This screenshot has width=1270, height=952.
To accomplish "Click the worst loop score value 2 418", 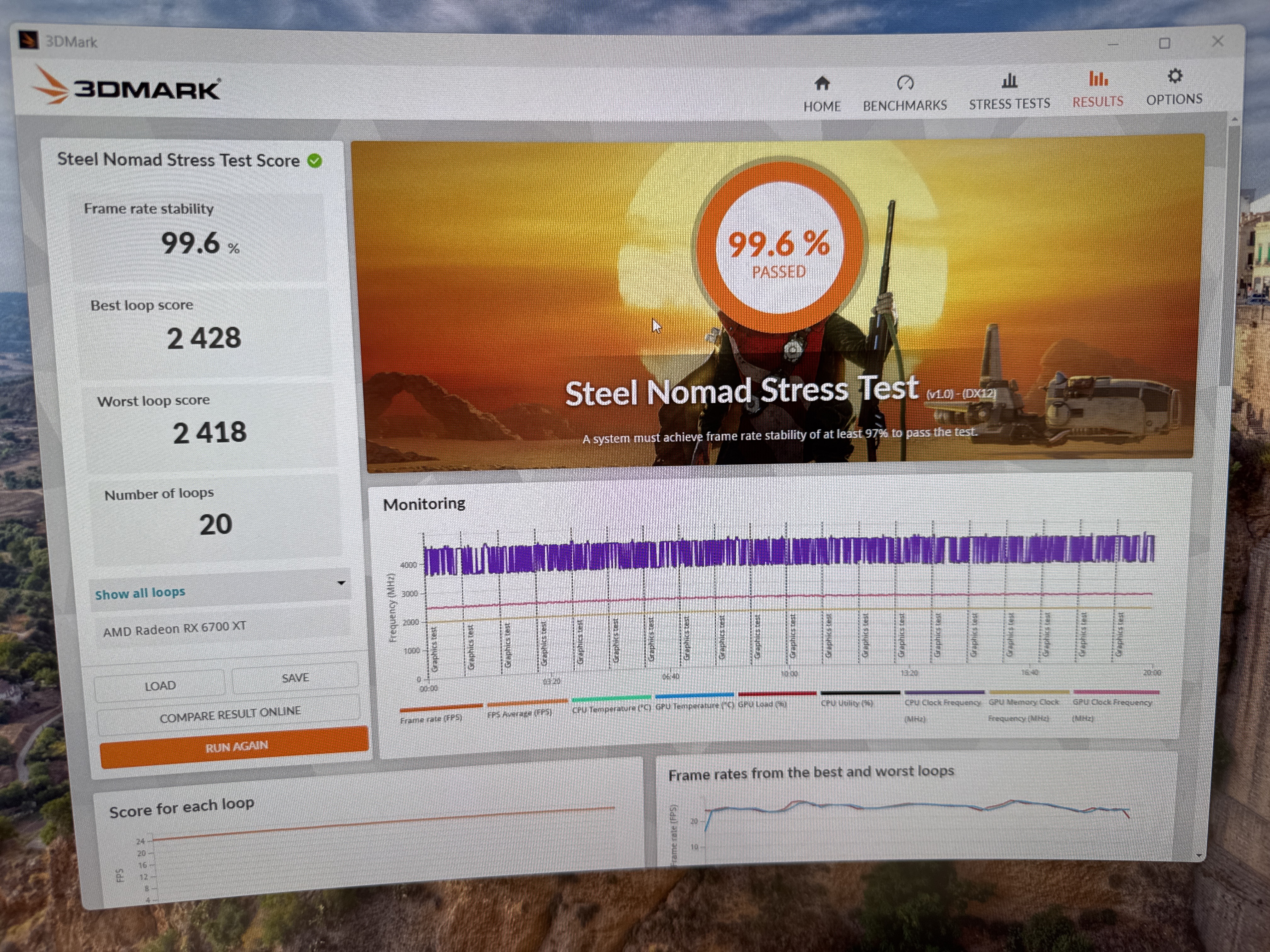I will tap(209, 433).
